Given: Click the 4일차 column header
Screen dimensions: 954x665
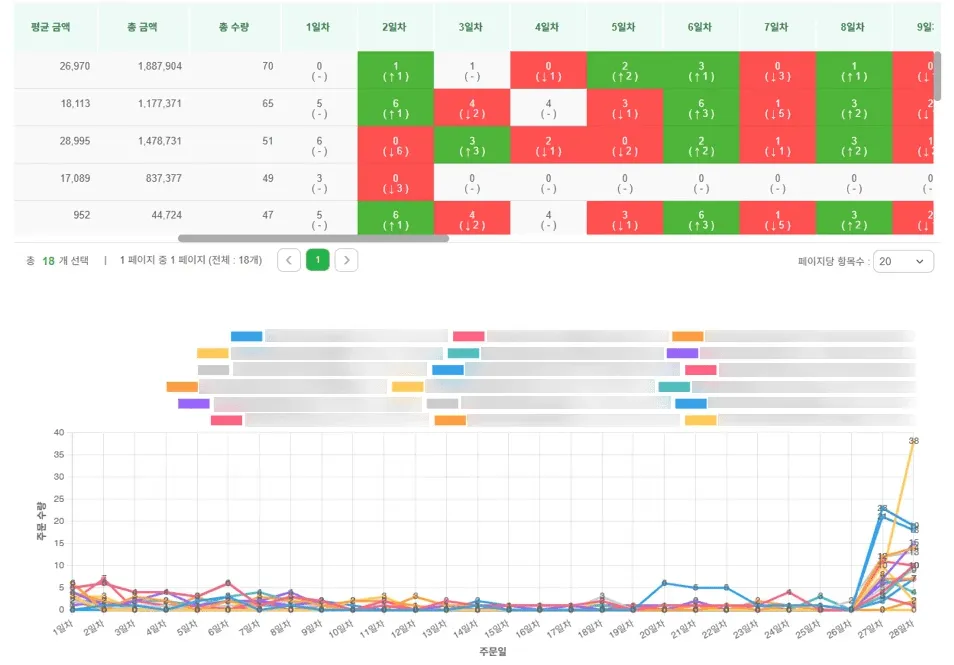Looking at the screenshot, I should tap(547, 27).
